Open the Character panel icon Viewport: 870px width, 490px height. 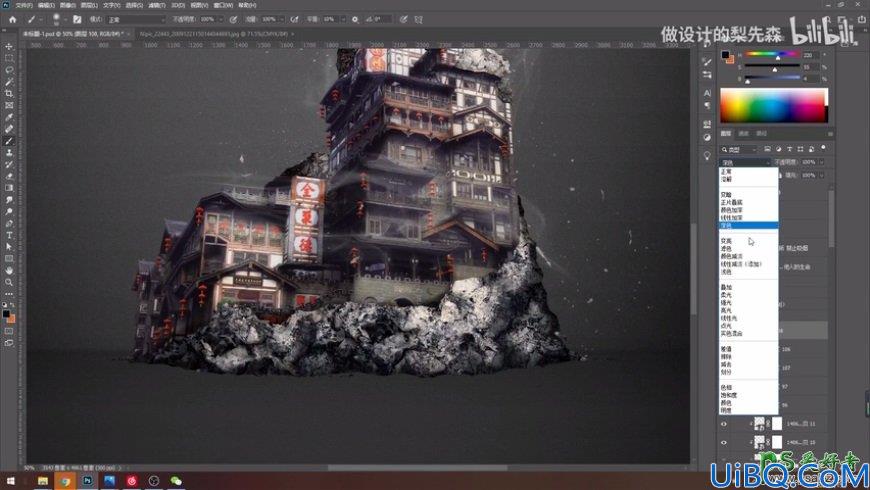pyautogui.click(x=707, y=93)
